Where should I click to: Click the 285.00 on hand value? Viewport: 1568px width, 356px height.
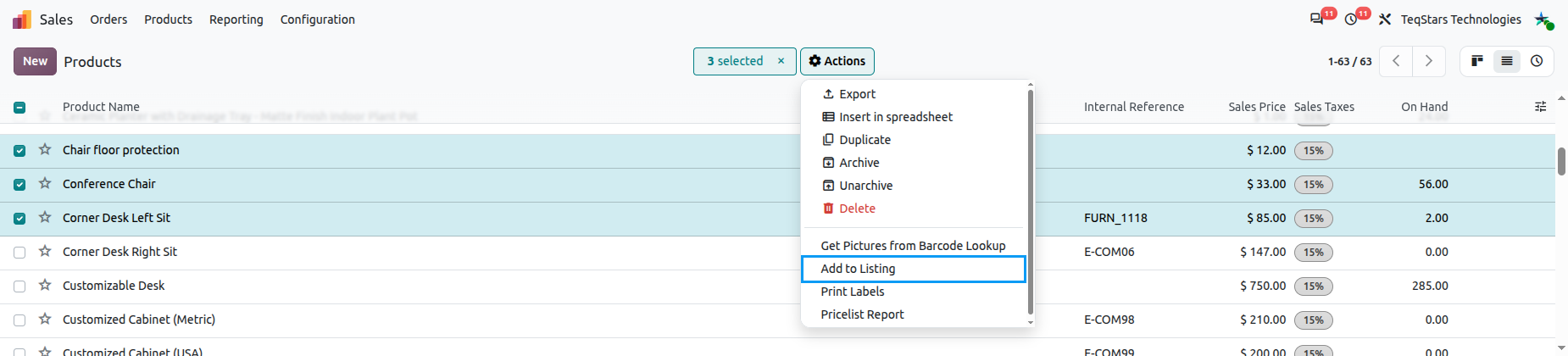[1430, 286]
